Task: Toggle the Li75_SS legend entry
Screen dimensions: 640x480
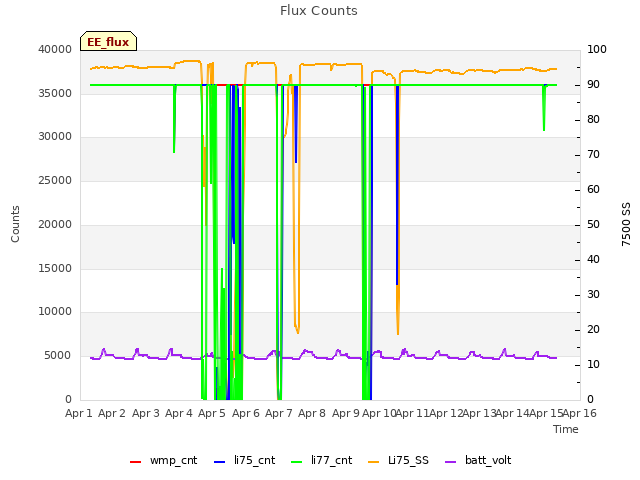Action: click(398, 461)
